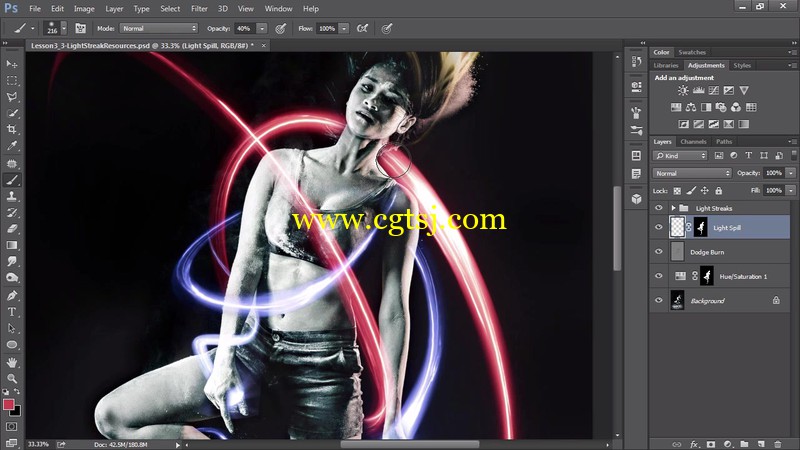Screen dimensions: 800x450
Task: Toggle the Brush panel button
Action: click(81, 29)
